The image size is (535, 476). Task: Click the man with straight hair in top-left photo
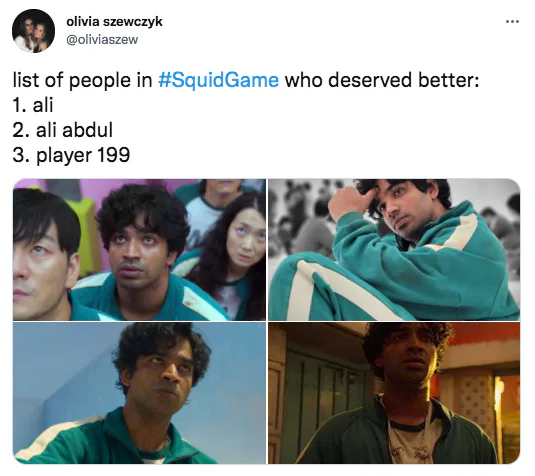tap(44, 256)
